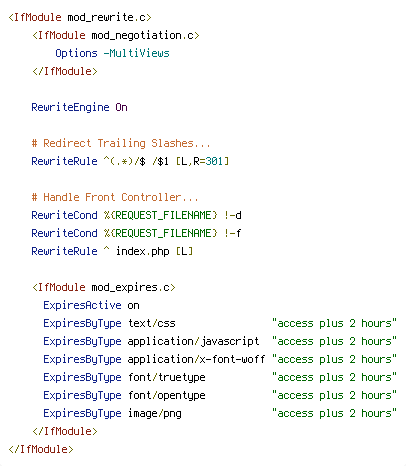Click index.php in the RewriteRule line
This screenshot has height=466, width=406.
[x=143, y=251]
